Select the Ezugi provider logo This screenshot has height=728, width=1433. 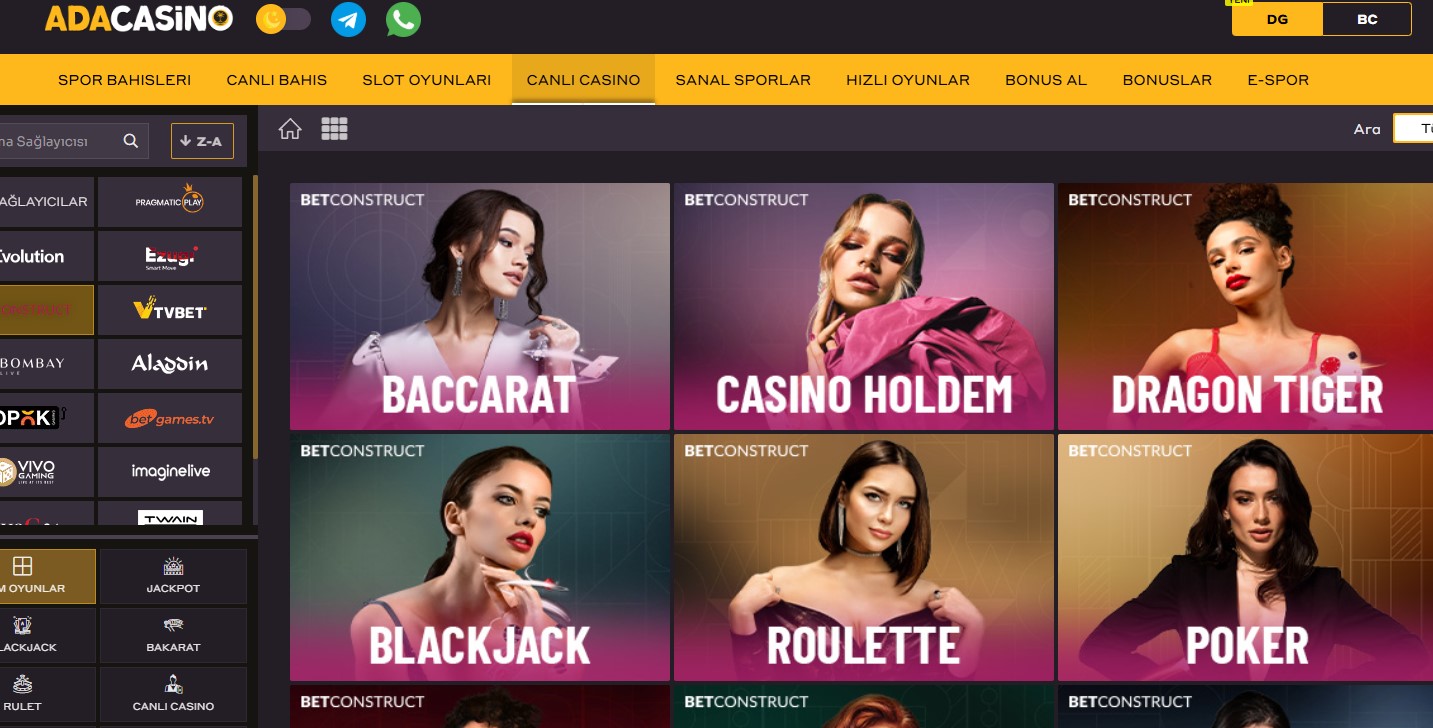(x=169, y=255)
